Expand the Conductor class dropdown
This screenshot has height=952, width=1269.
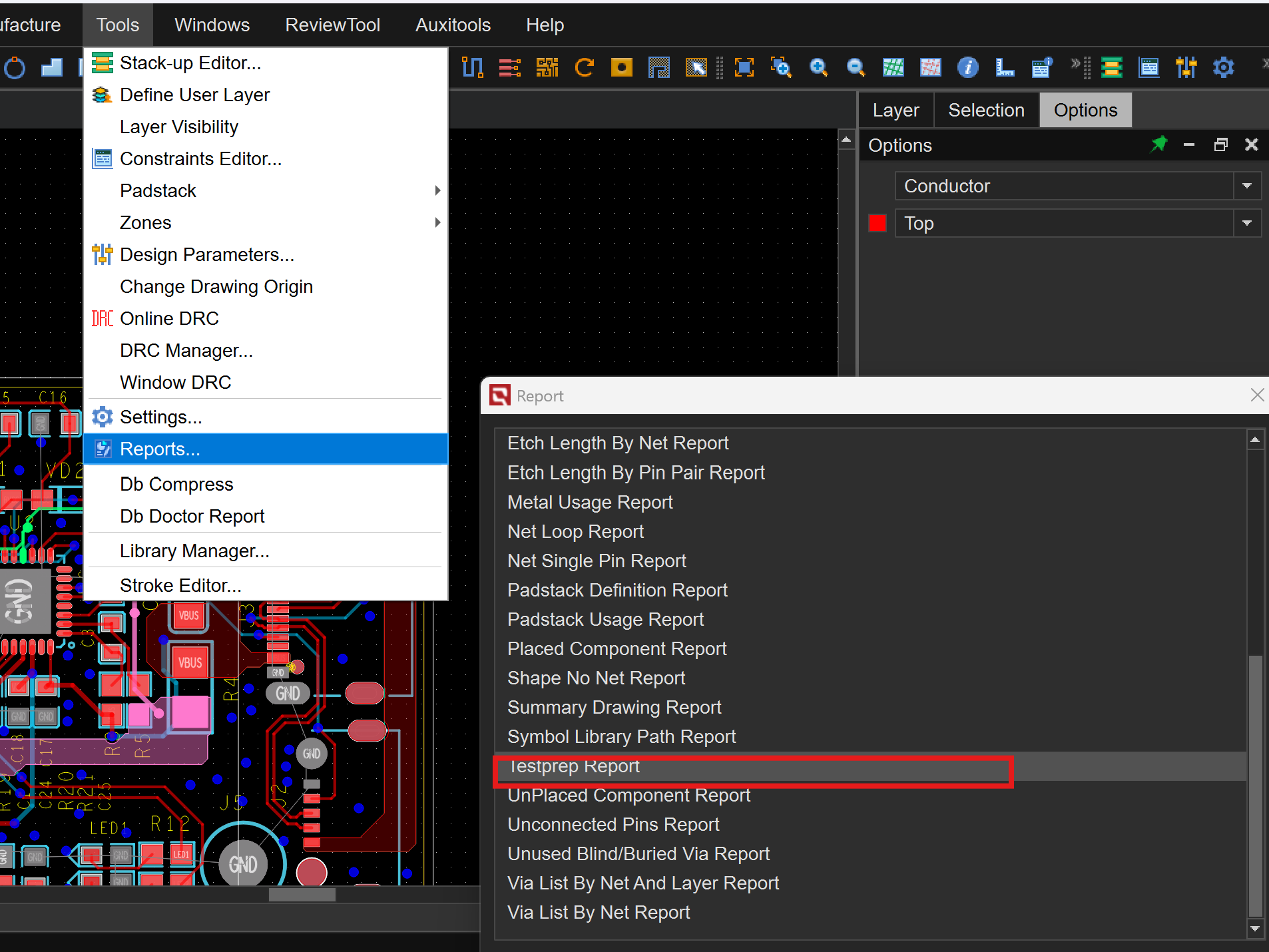pyautogui.click(x=1247, y=186)
